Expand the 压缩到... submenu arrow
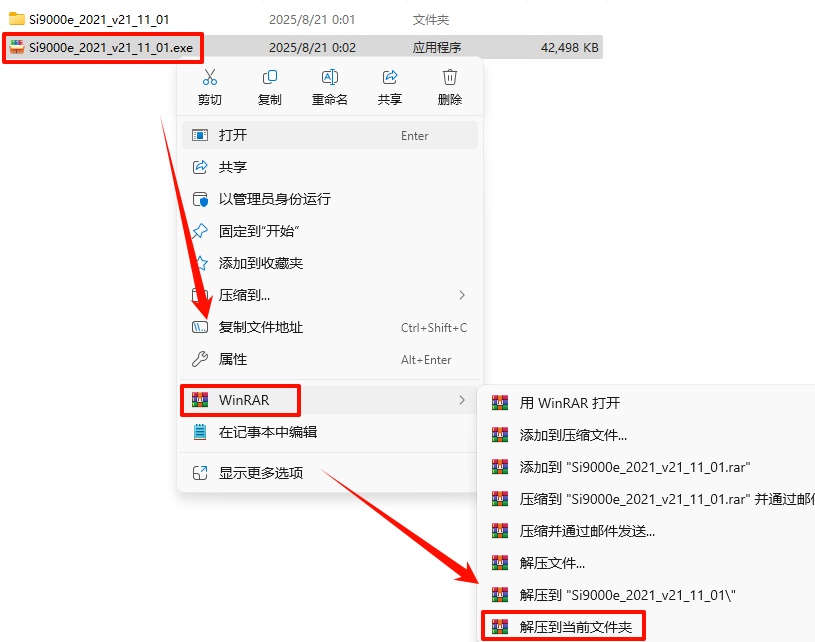815x642 pixels. [x=462, y=295]
